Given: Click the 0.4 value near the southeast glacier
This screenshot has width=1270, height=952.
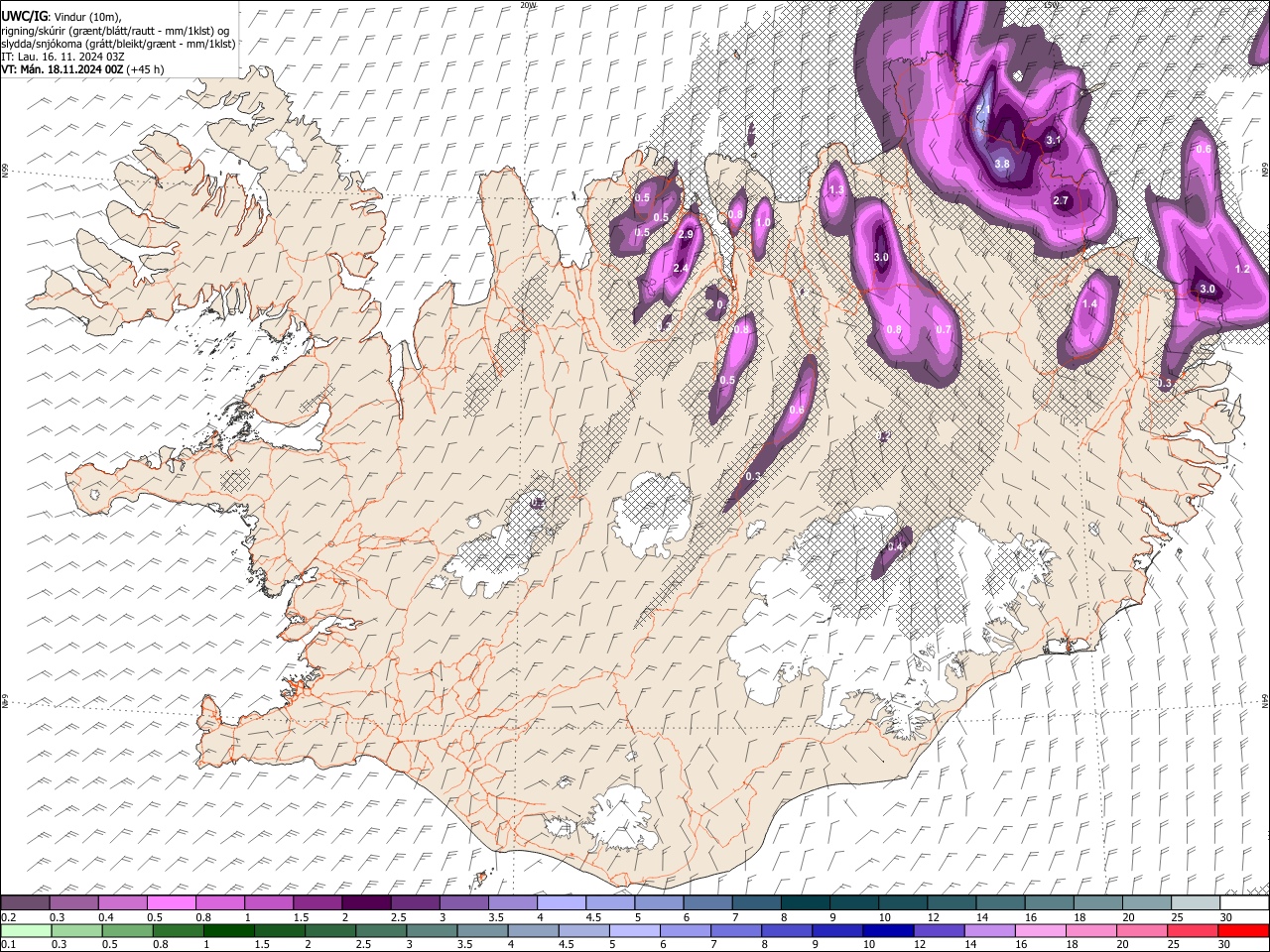Looking at the screenshot, I should [x=895, y=547].
